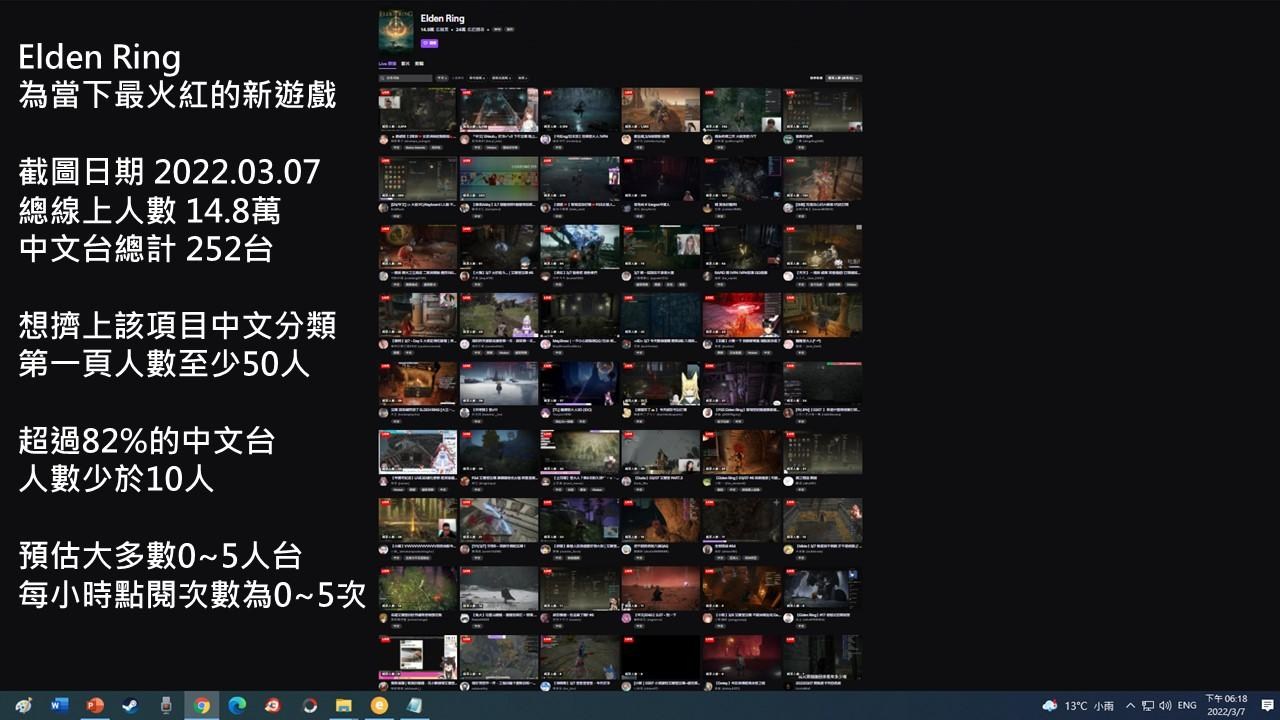Click the paint palette icon on taskbar

[x=23, y=706]
